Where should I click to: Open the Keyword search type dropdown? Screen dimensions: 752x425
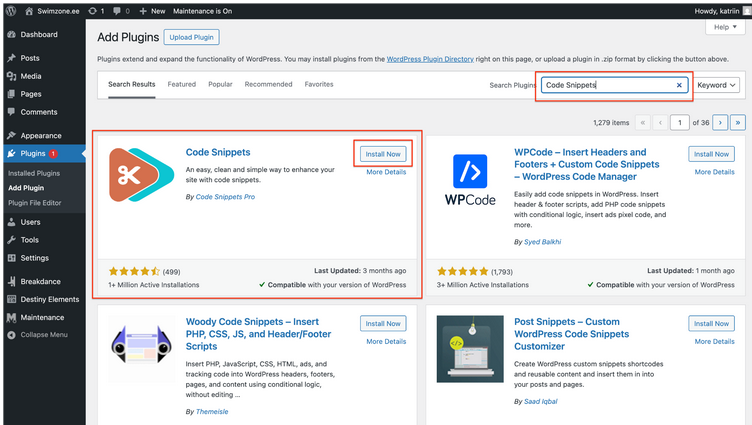coord(716,85)
